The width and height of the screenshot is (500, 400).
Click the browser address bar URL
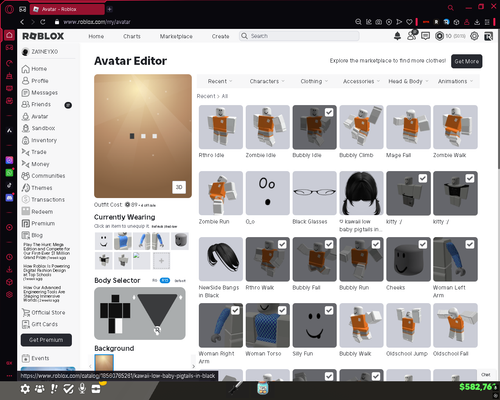click(x=97, y=22)
